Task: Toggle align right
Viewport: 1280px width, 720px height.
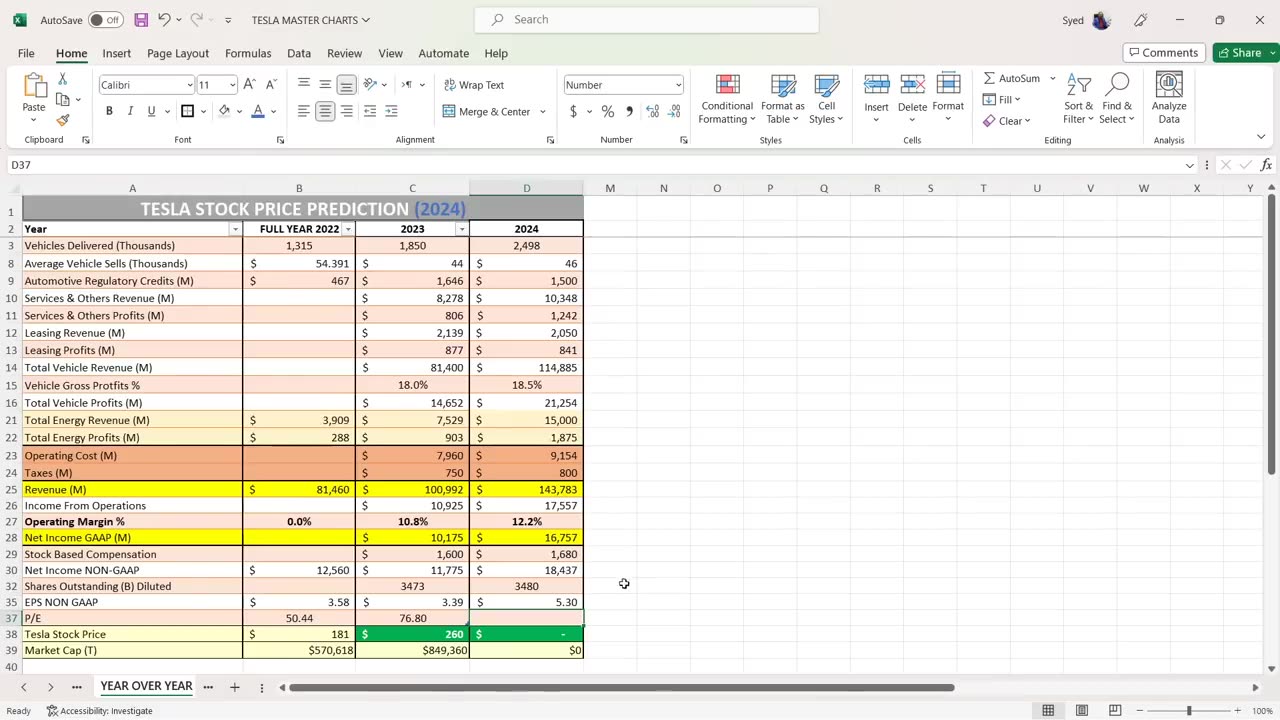Action: (347, 111)
